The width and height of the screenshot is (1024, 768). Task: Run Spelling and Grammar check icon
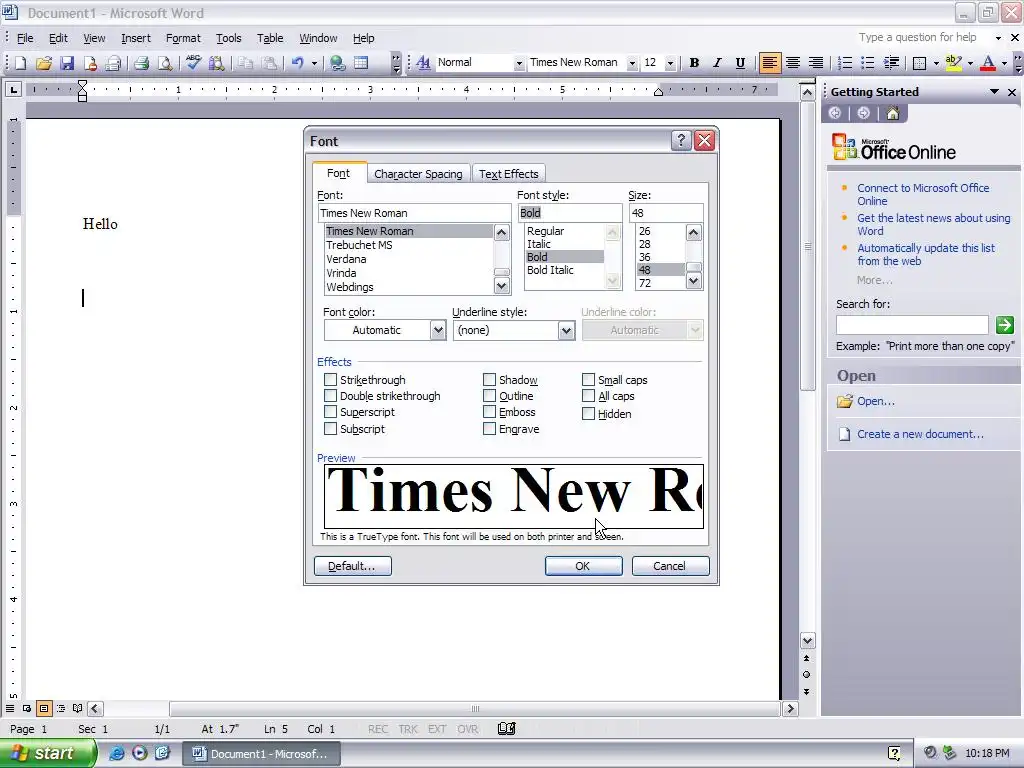click(193, 63)
